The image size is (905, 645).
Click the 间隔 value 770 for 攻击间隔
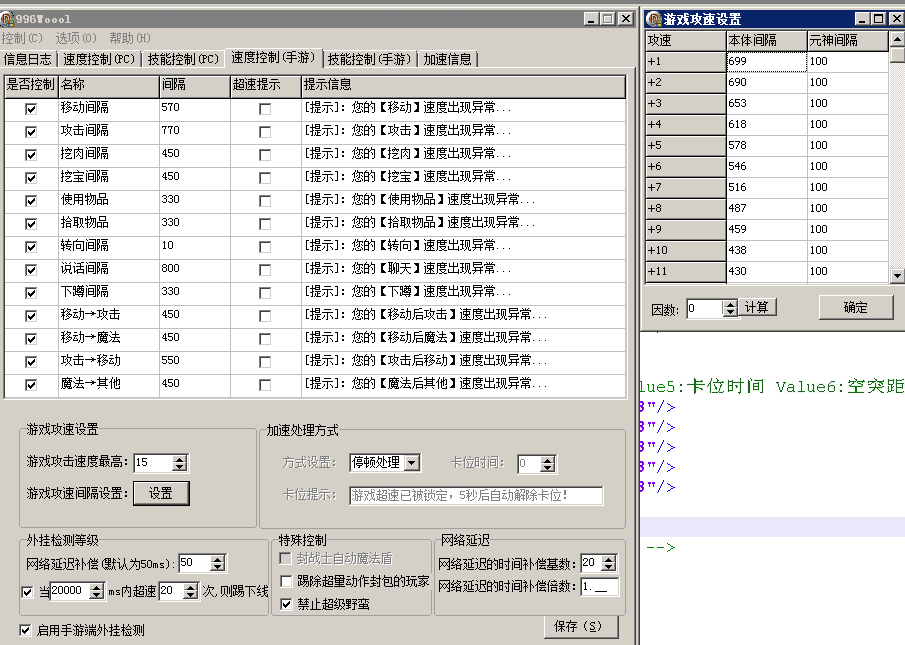pos(195,131)
